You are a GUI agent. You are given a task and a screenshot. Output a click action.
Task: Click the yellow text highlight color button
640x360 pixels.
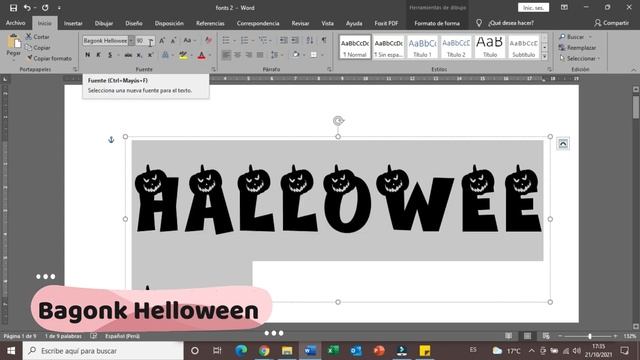click(183, 55)
